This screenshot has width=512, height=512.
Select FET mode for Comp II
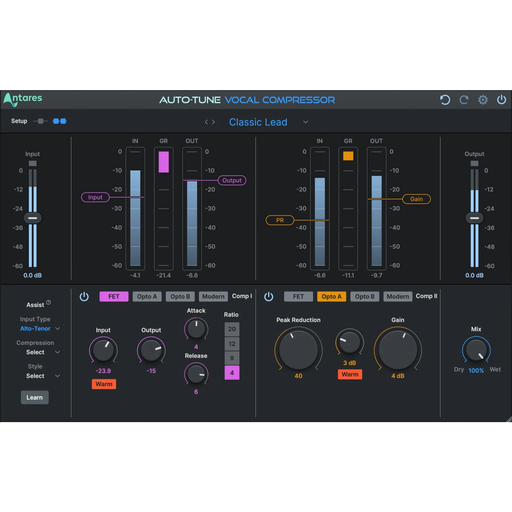pyautogui.click(x=298, y=296)
